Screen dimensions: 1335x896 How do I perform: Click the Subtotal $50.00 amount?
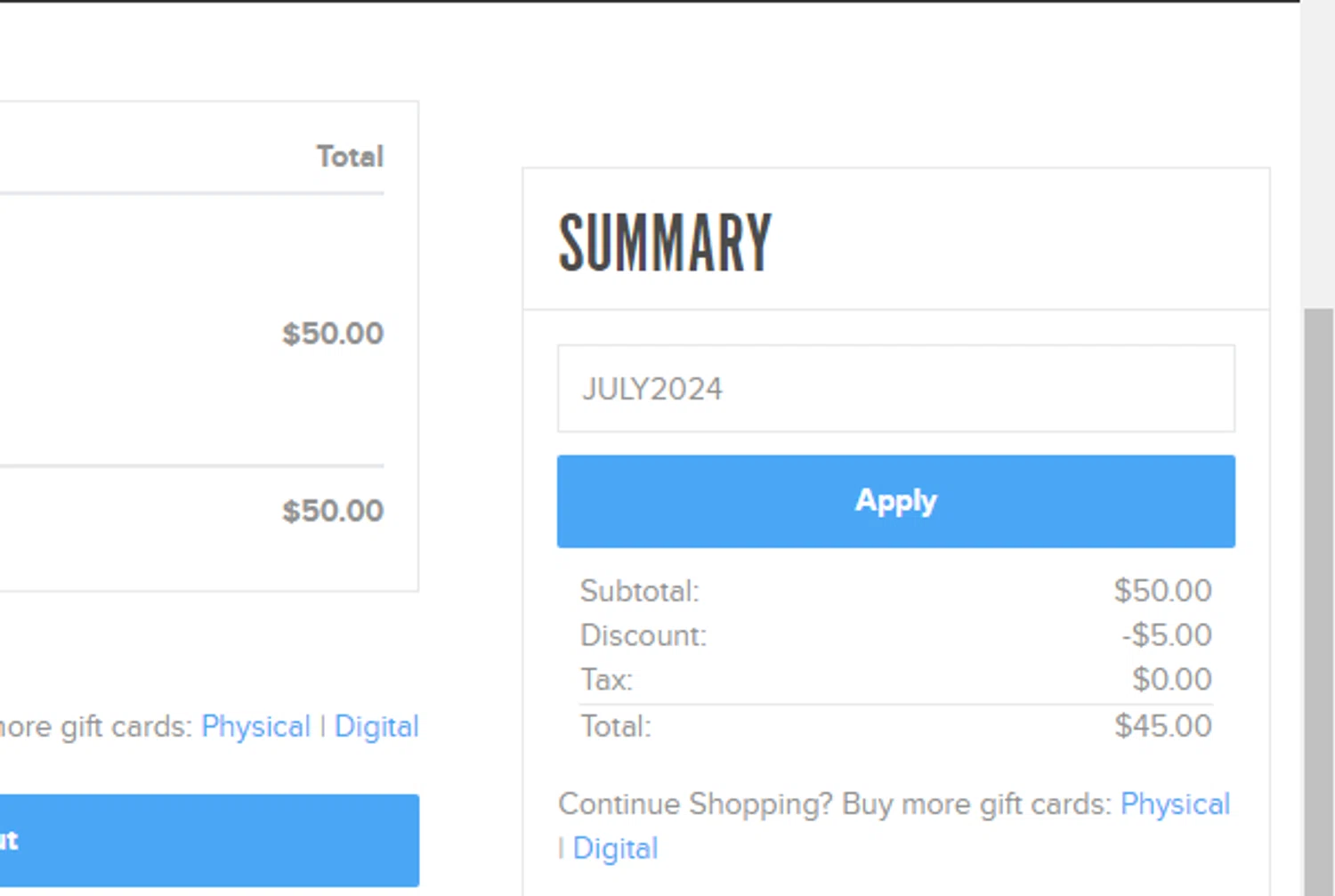[1162, 591]
